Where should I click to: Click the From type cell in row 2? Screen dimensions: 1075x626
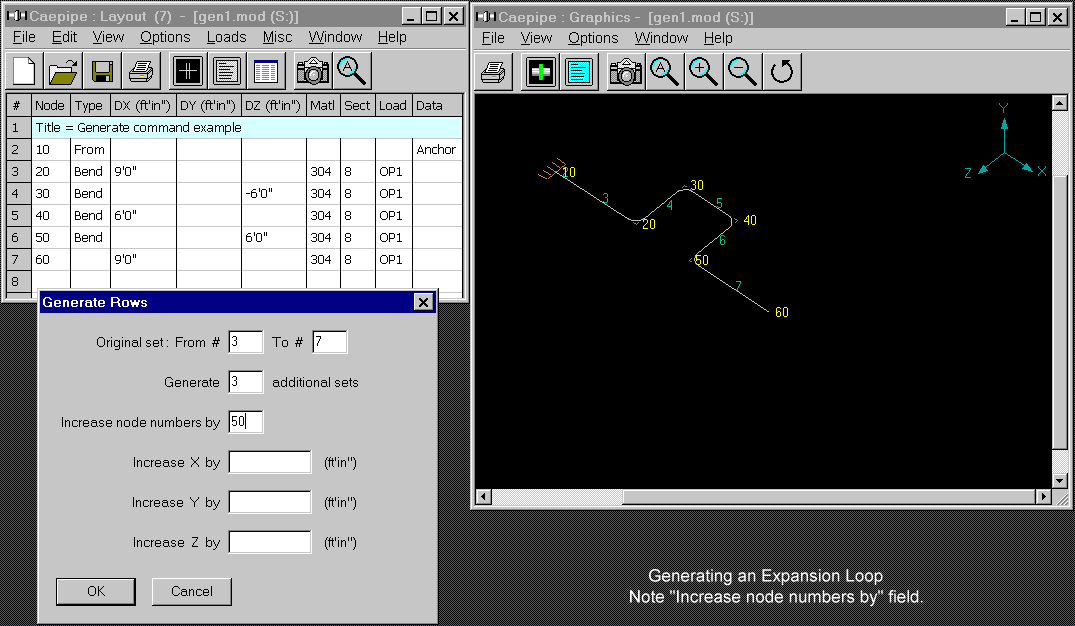point(90,149)
